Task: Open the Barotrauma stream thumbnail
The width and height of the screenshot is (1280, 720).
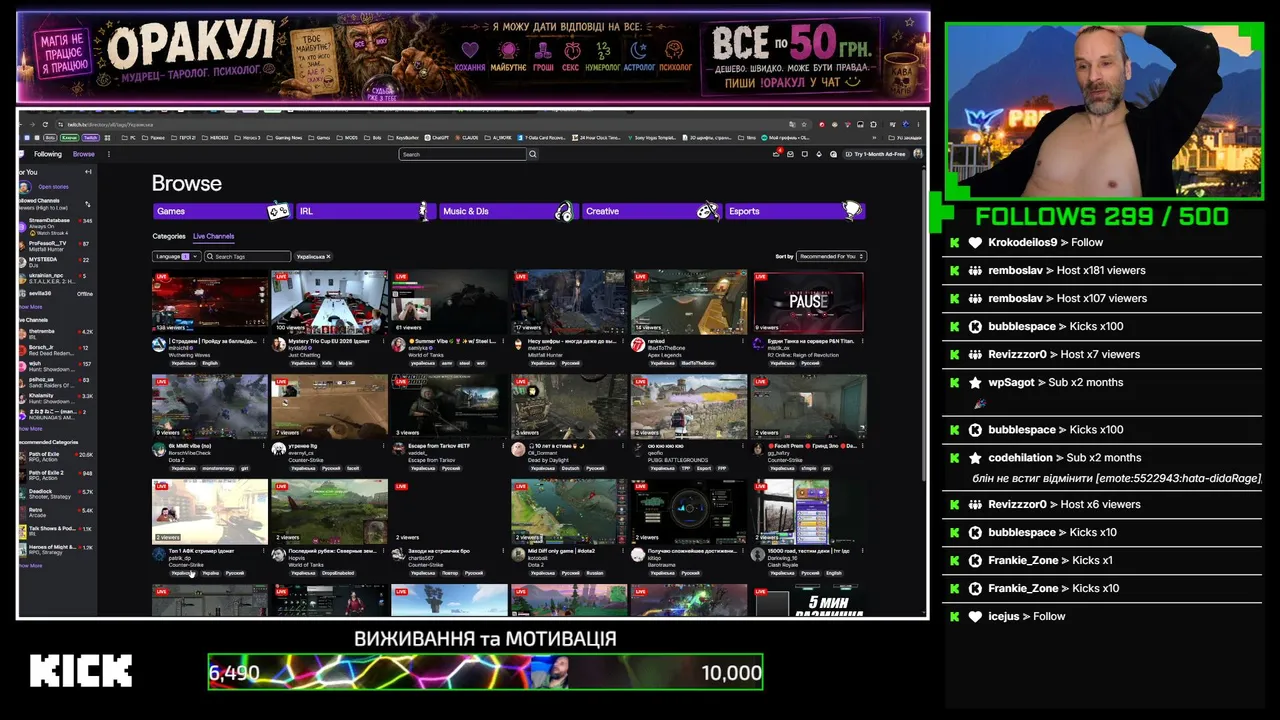Action: 689,511
